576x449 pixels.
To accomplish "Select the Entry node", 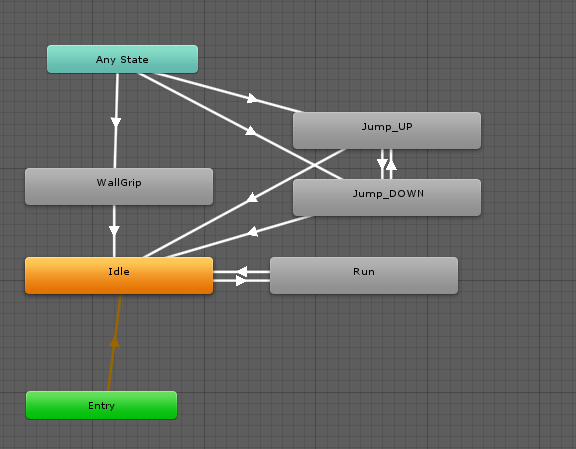I will click(101, 405).
